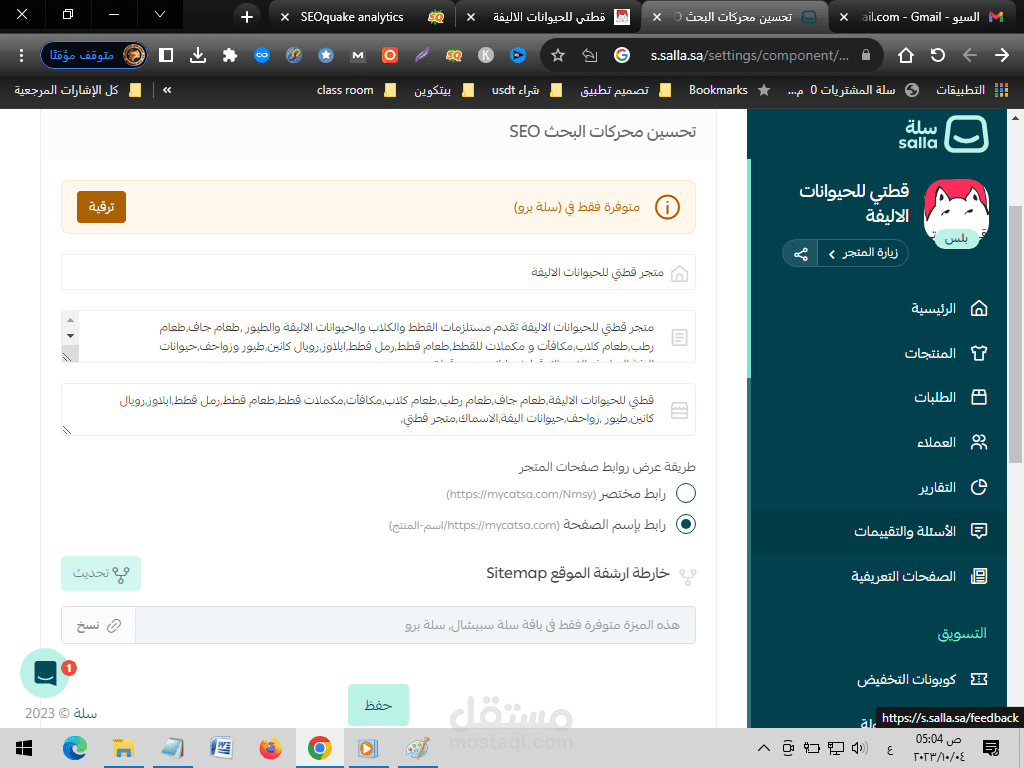Visit store via زيارة المتجر button
The width and height of the screenshot is (1024, 768).
(863, 253)
